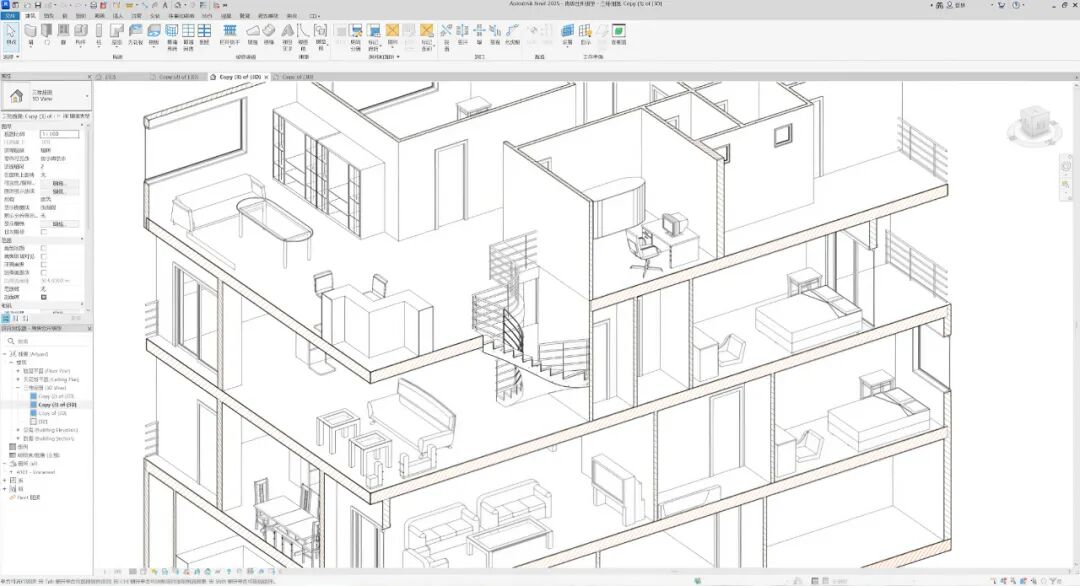
Task: Select the Ceiling tool
Action: (136, 34)
